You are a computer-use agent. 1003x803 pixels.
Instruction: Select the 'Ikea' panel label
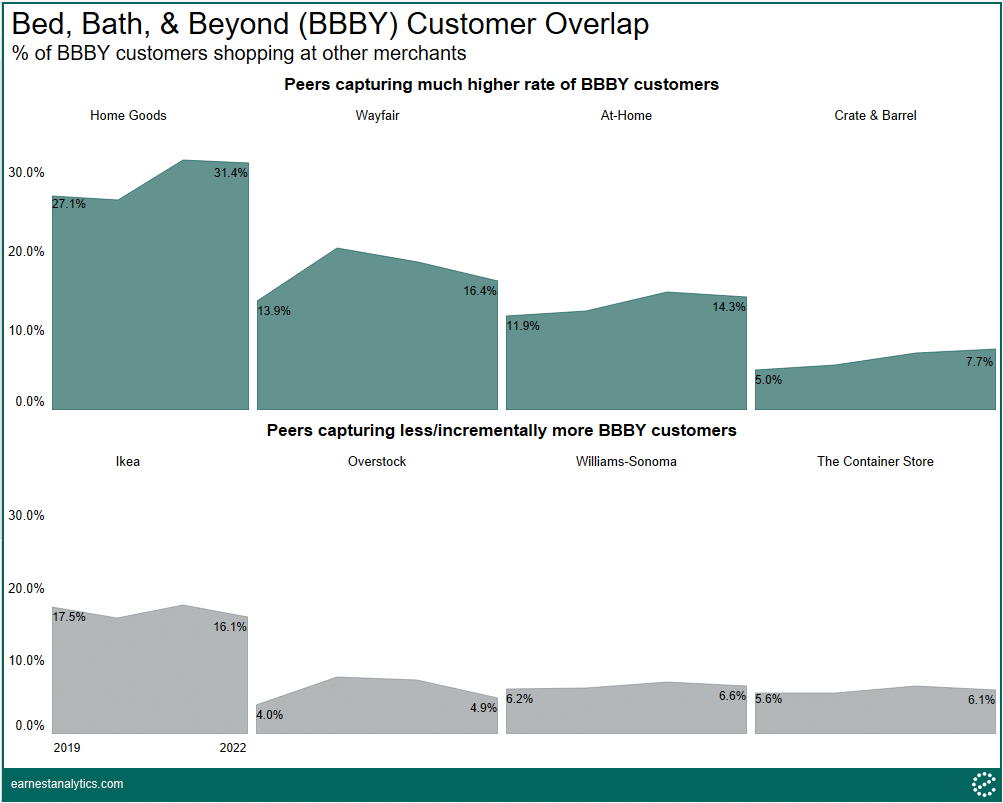coord(128,461)
